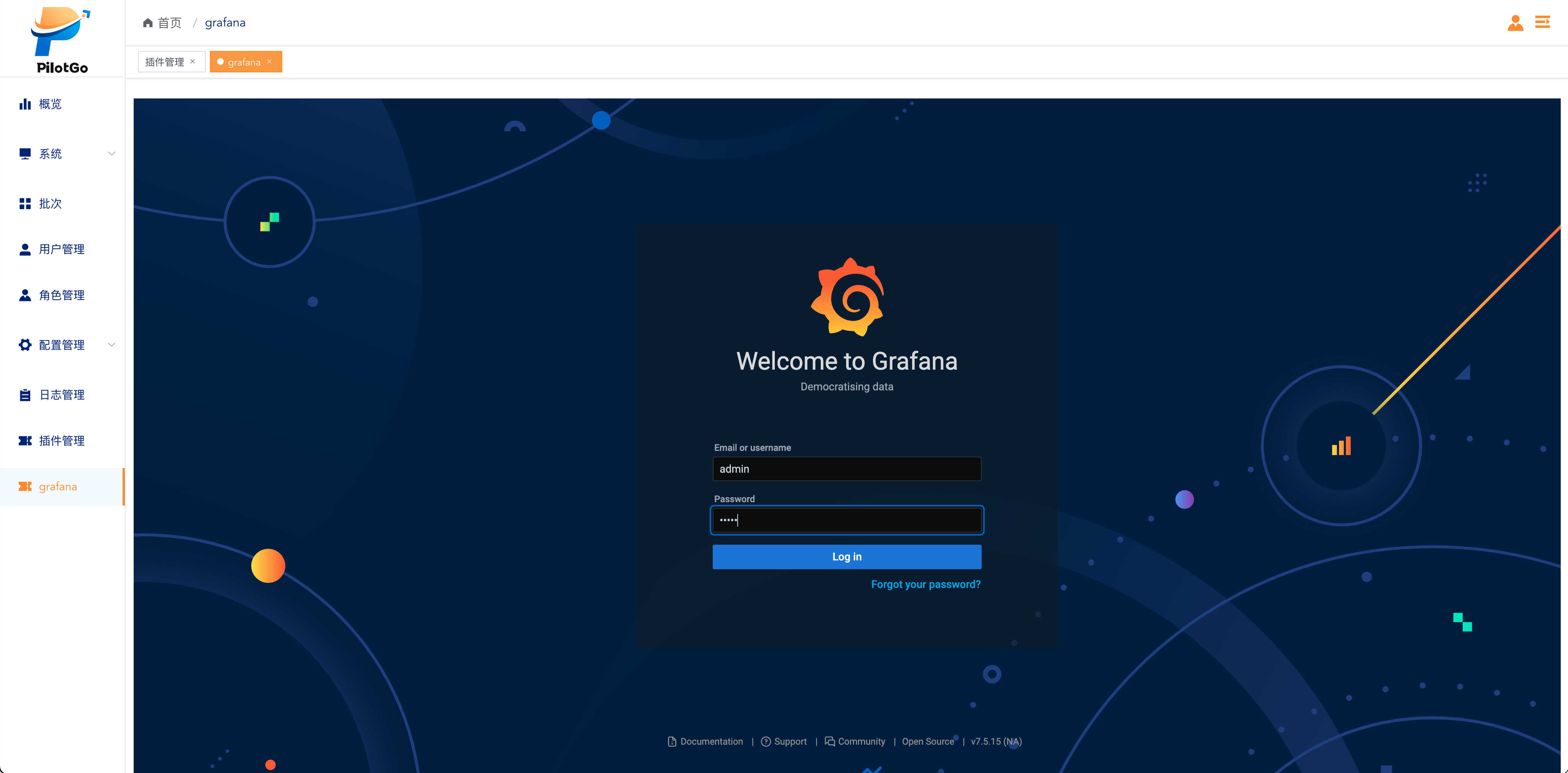
Task: Select 插件管理 in the sidebar
Action: (62, 441)
